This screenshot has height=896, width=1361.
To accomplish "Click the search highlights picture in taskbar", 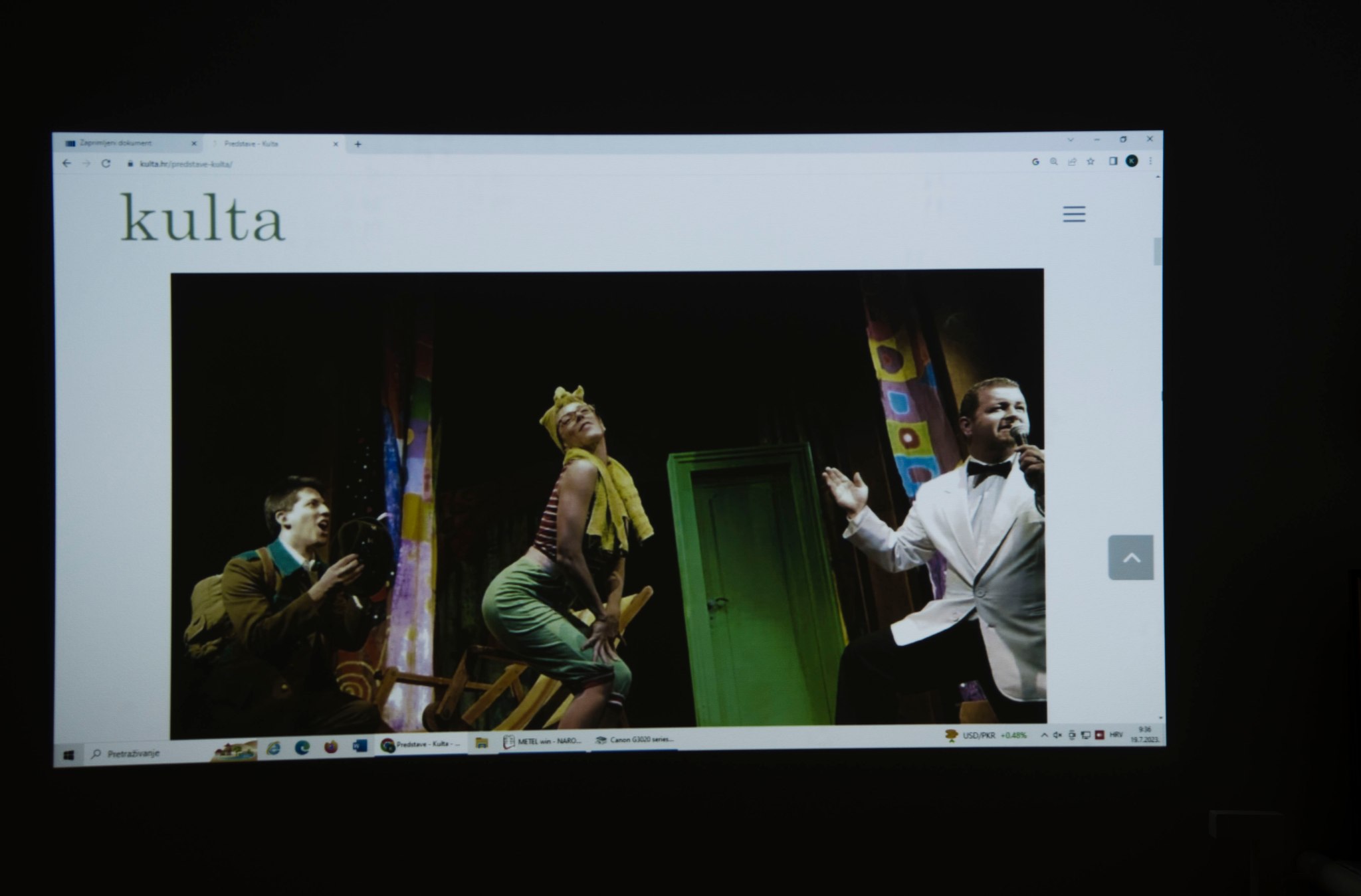I will coord(235,751).
